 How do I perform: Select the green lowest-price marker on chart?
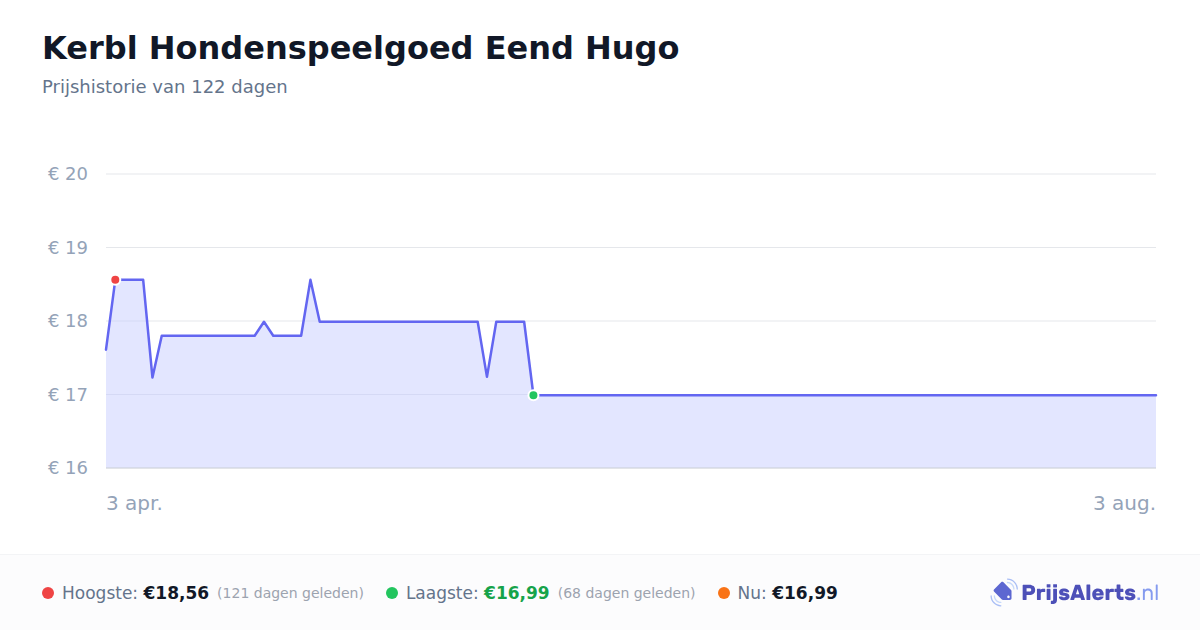pyautogui.click(x=533, y=395)
